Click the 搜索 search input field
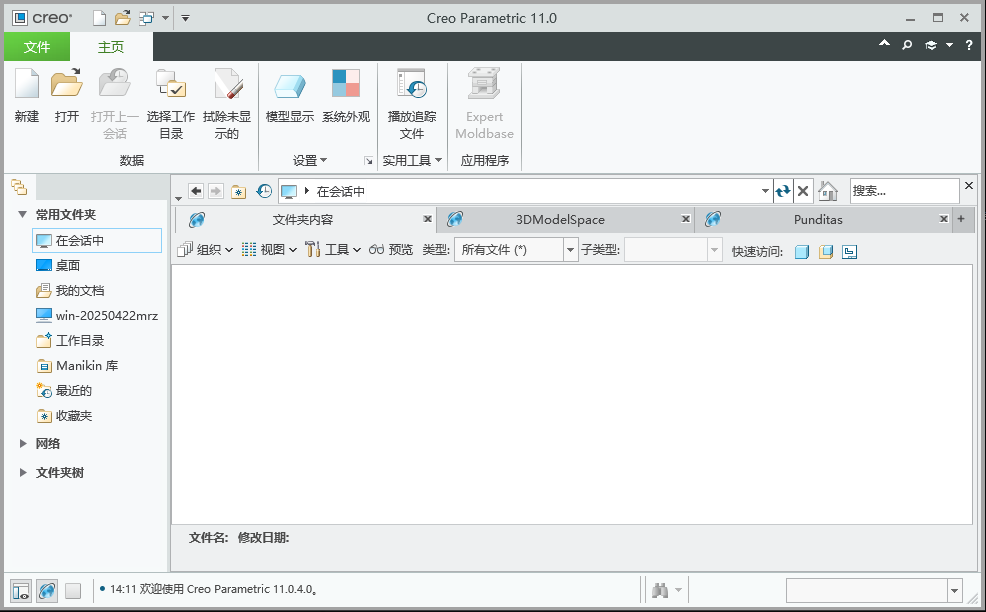The image size is (986, 612). 903,191
